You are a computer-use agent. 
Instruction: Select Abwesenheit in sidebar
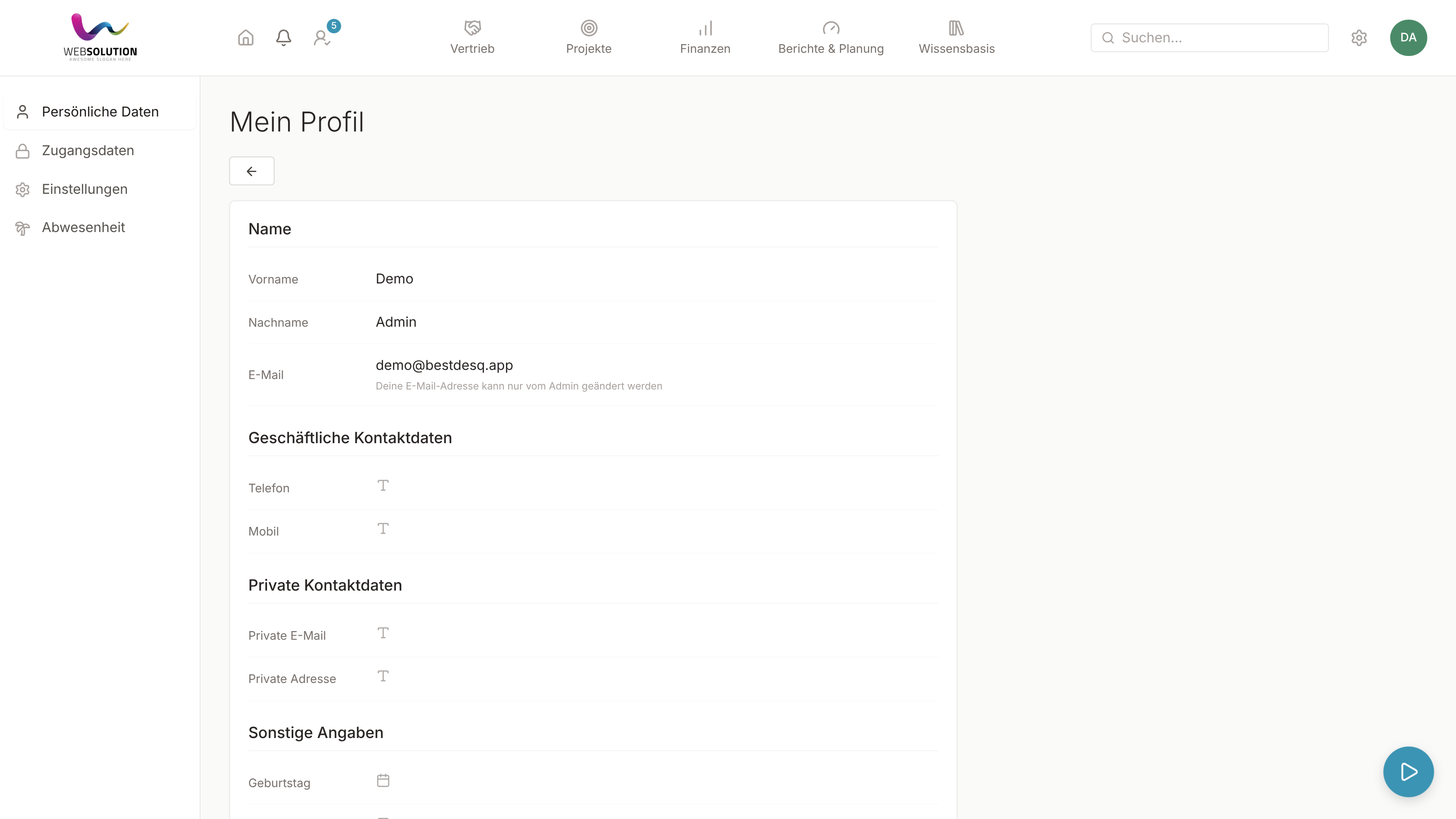[x=100, y=227]
